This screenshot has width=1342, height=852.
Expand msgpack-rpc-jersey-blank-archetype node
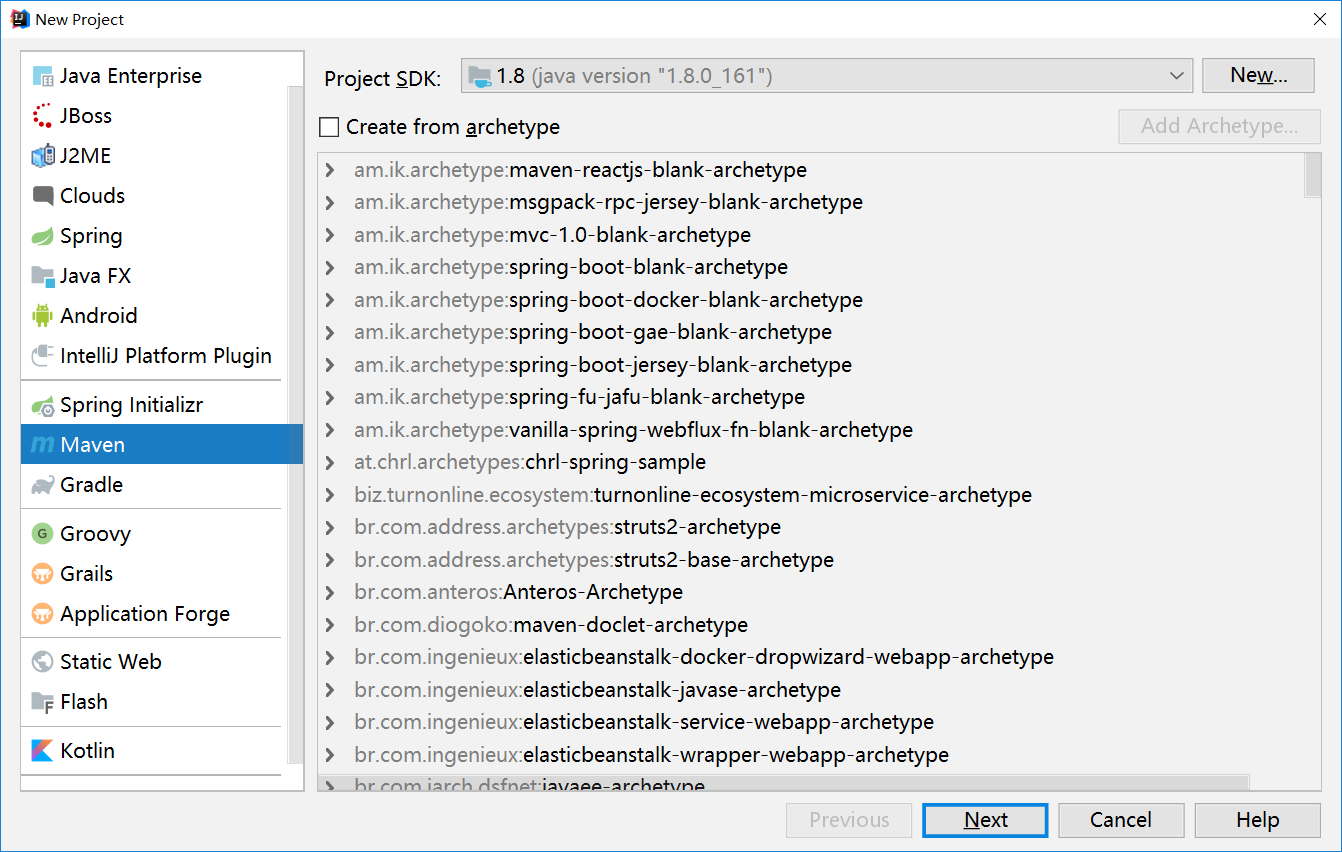pyautogui.click(x=330, y=202)
